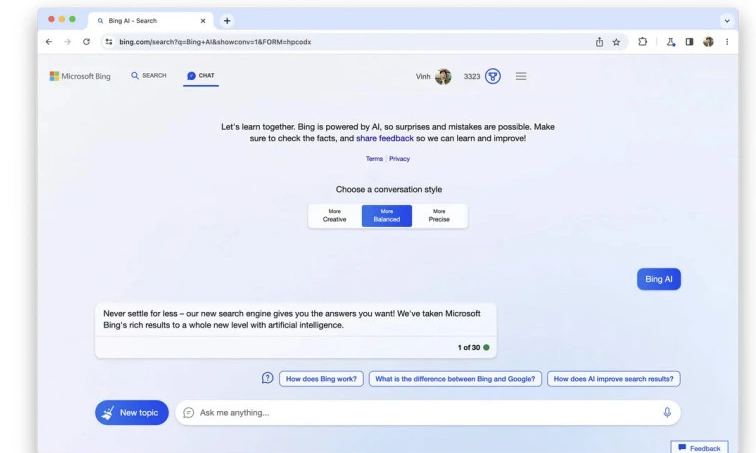Open the browser extensions puzzle icon
This screenshot has height=453, width=756.
(x=642, y=42)
